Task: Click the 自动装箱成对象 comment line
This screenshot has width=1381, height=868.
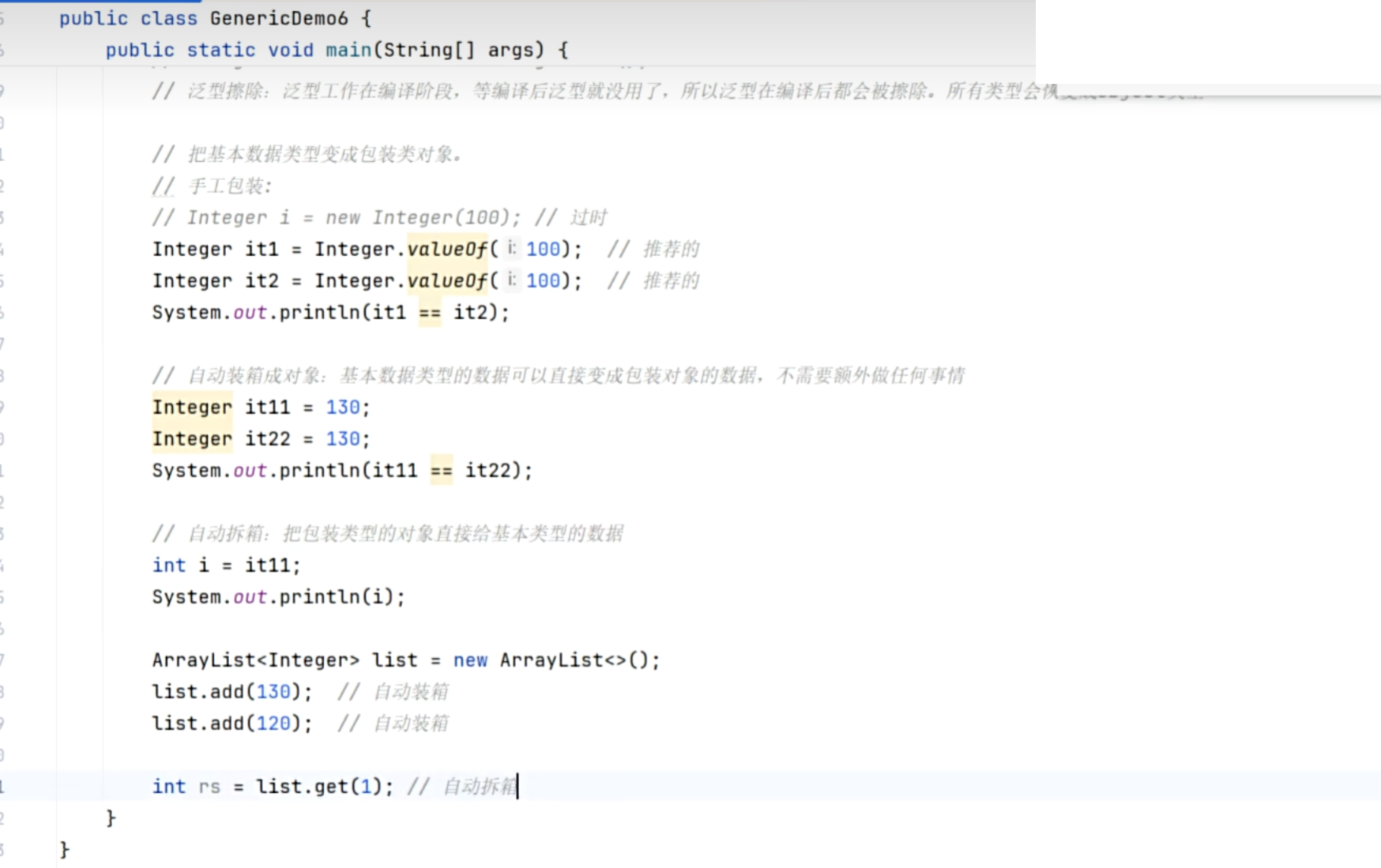Action: [x=559, y=376]
